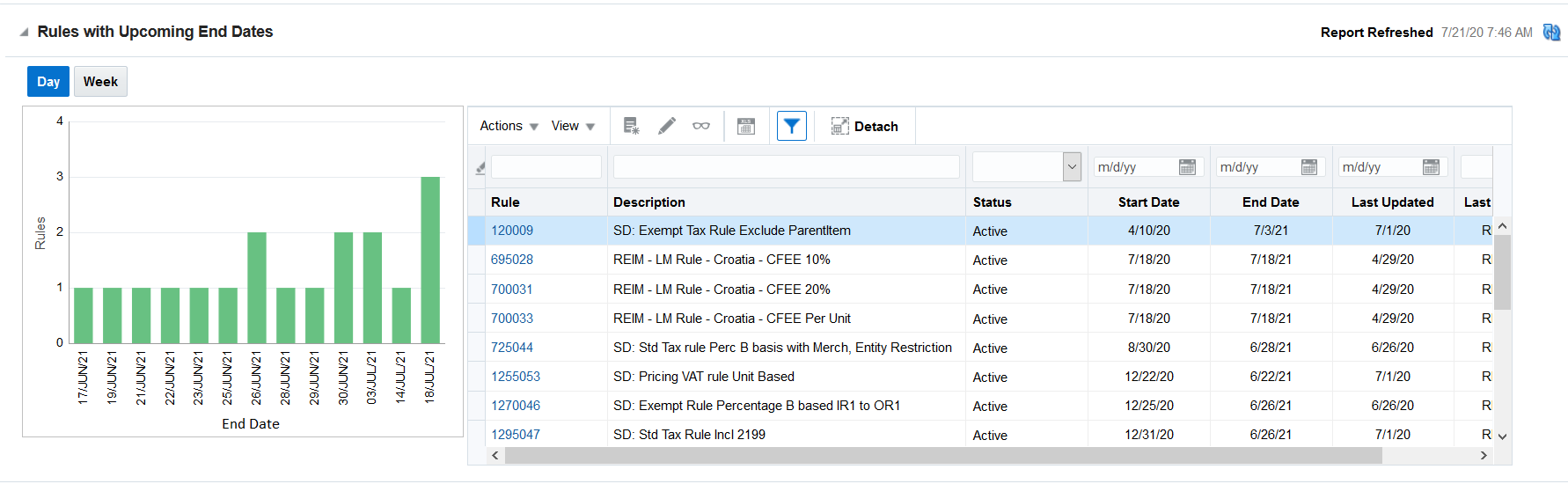Open the Status filter dropdown
The width and height of the screenshot is (1568, 484).
1072,167
